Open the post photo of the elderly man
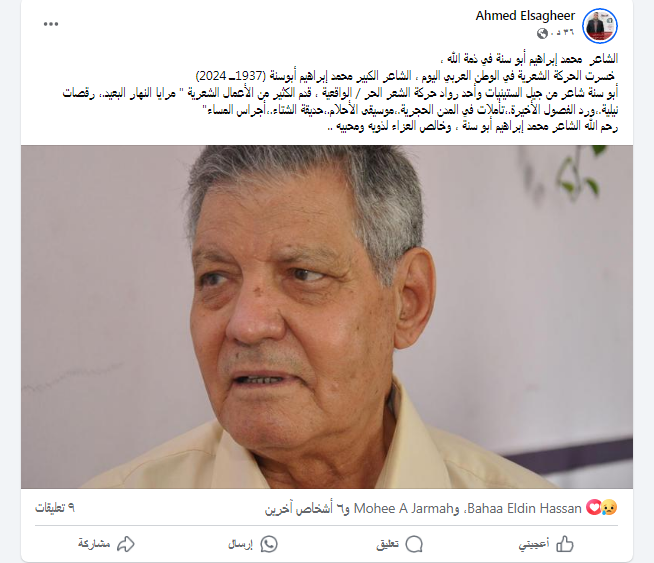 coord(327,317)
